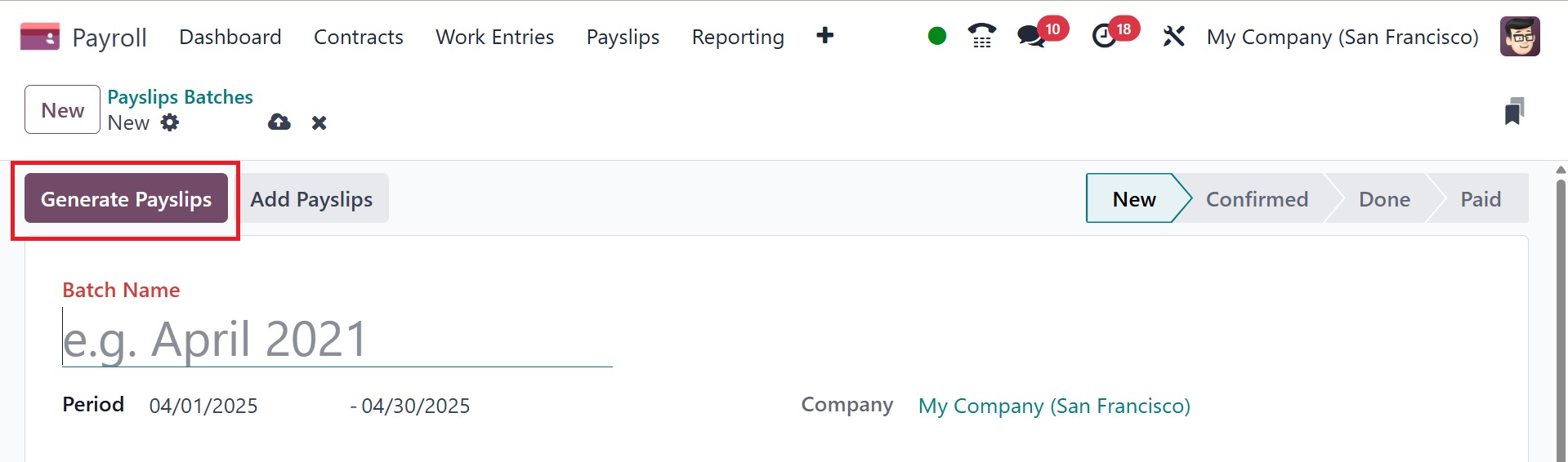Click the Payroll app icon
The width and height of the screenshot is (1568, 462).
click(x=39, y=37)
